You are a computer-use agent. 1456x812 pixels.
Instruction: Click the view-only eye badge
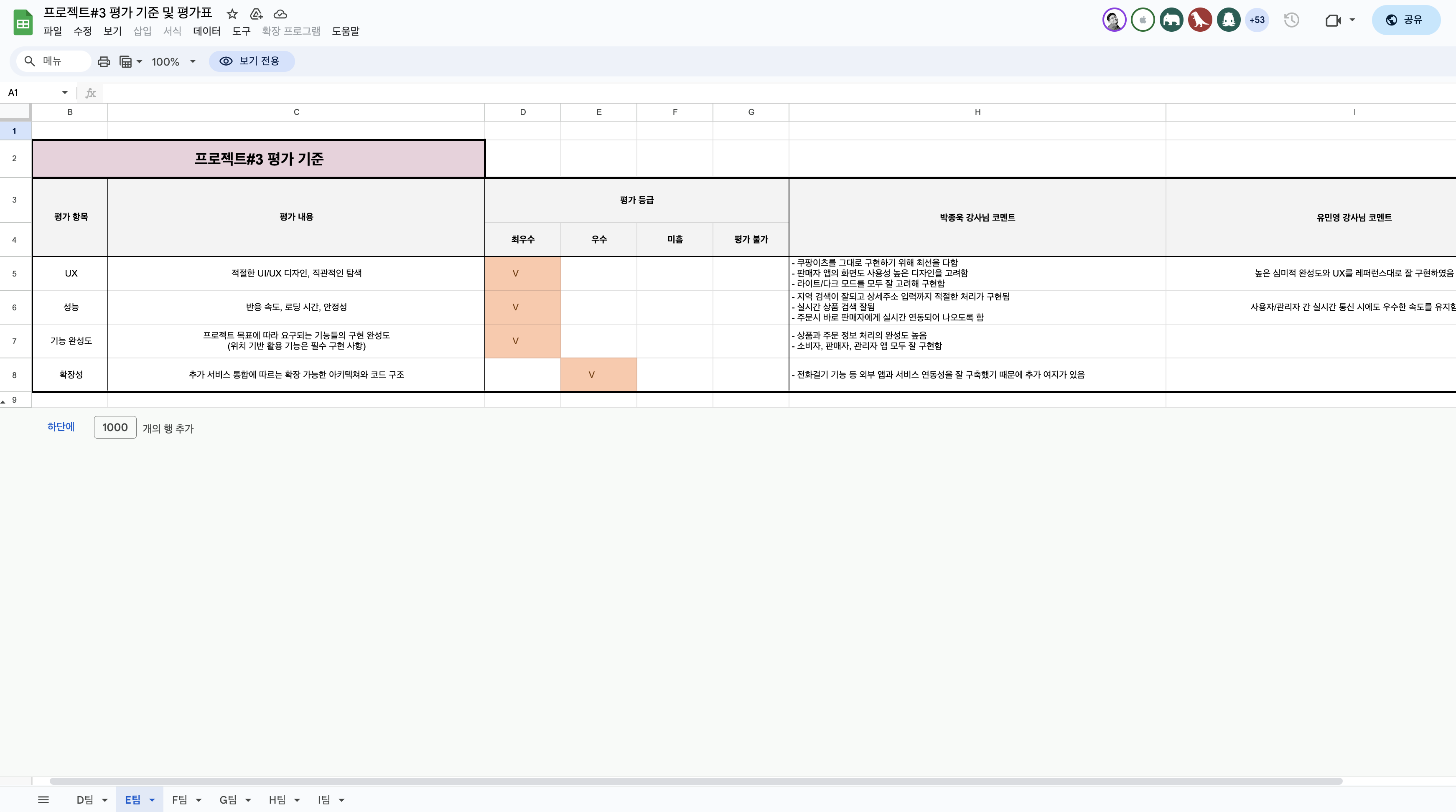(252, 61)
